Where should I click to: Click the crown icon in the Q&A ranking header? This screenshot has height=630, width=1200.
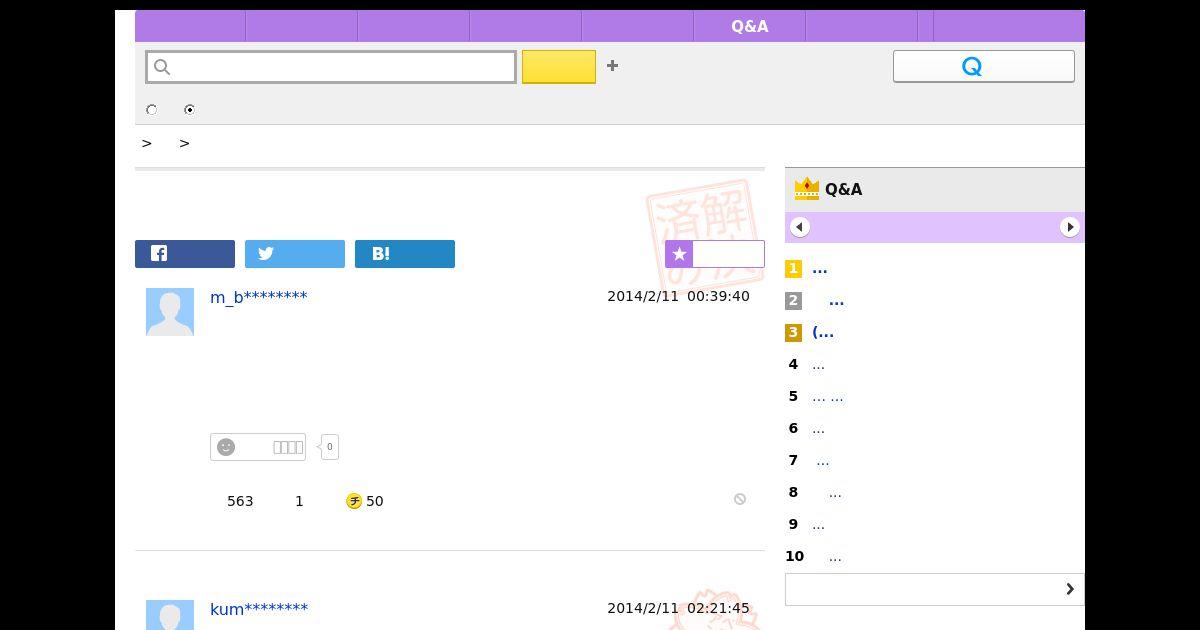point(806,188)
